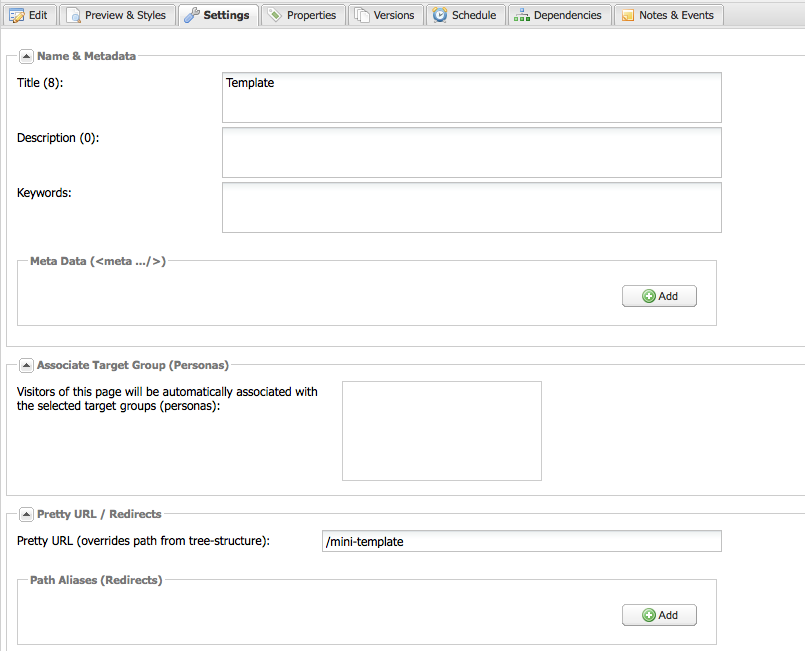Click the Preview & Styles magnifier icon
Viewport: 805px width, 651px height.
[x=73, y=15]
